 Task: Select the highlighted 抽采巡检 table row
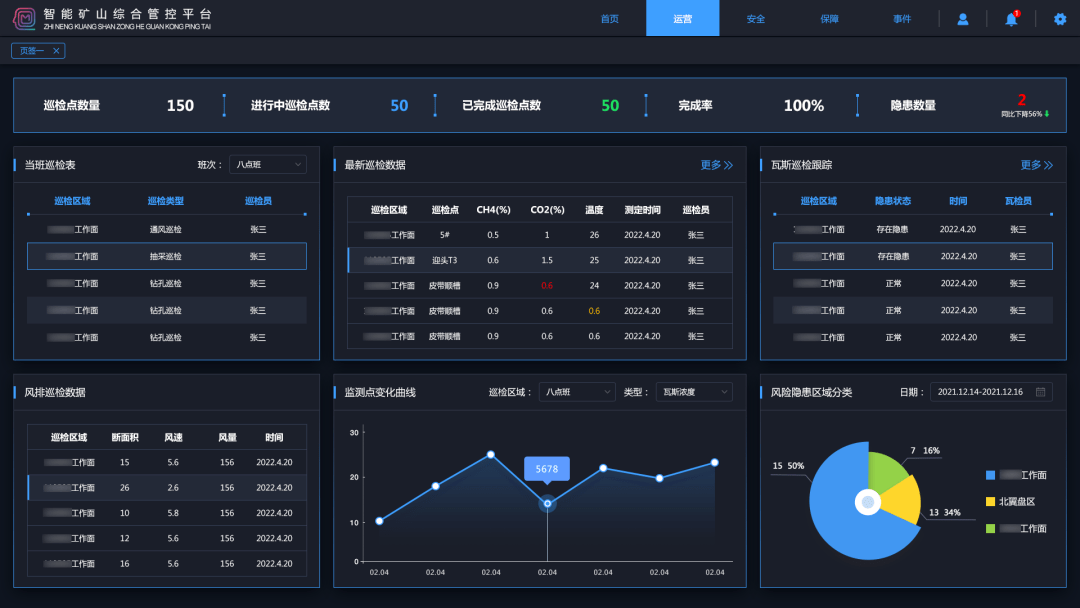(166, 256)
